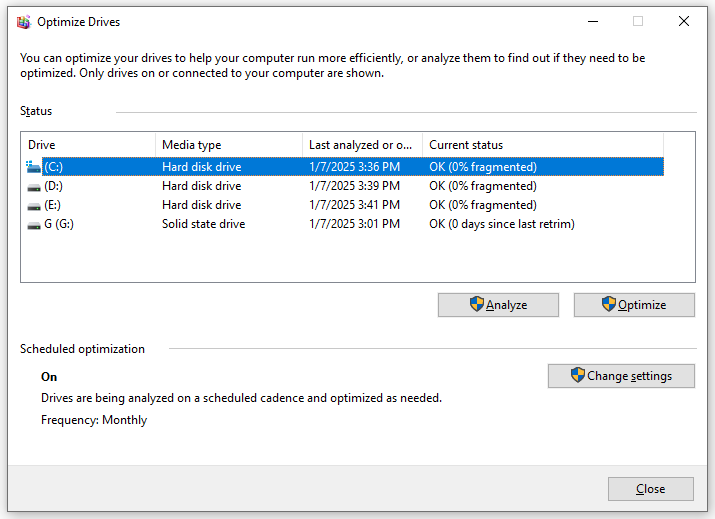Image resolution: width=715 pixels, height=519 pixels.
Task: Click OK (0 days since last retrim) status
Action: click(502, 224)
